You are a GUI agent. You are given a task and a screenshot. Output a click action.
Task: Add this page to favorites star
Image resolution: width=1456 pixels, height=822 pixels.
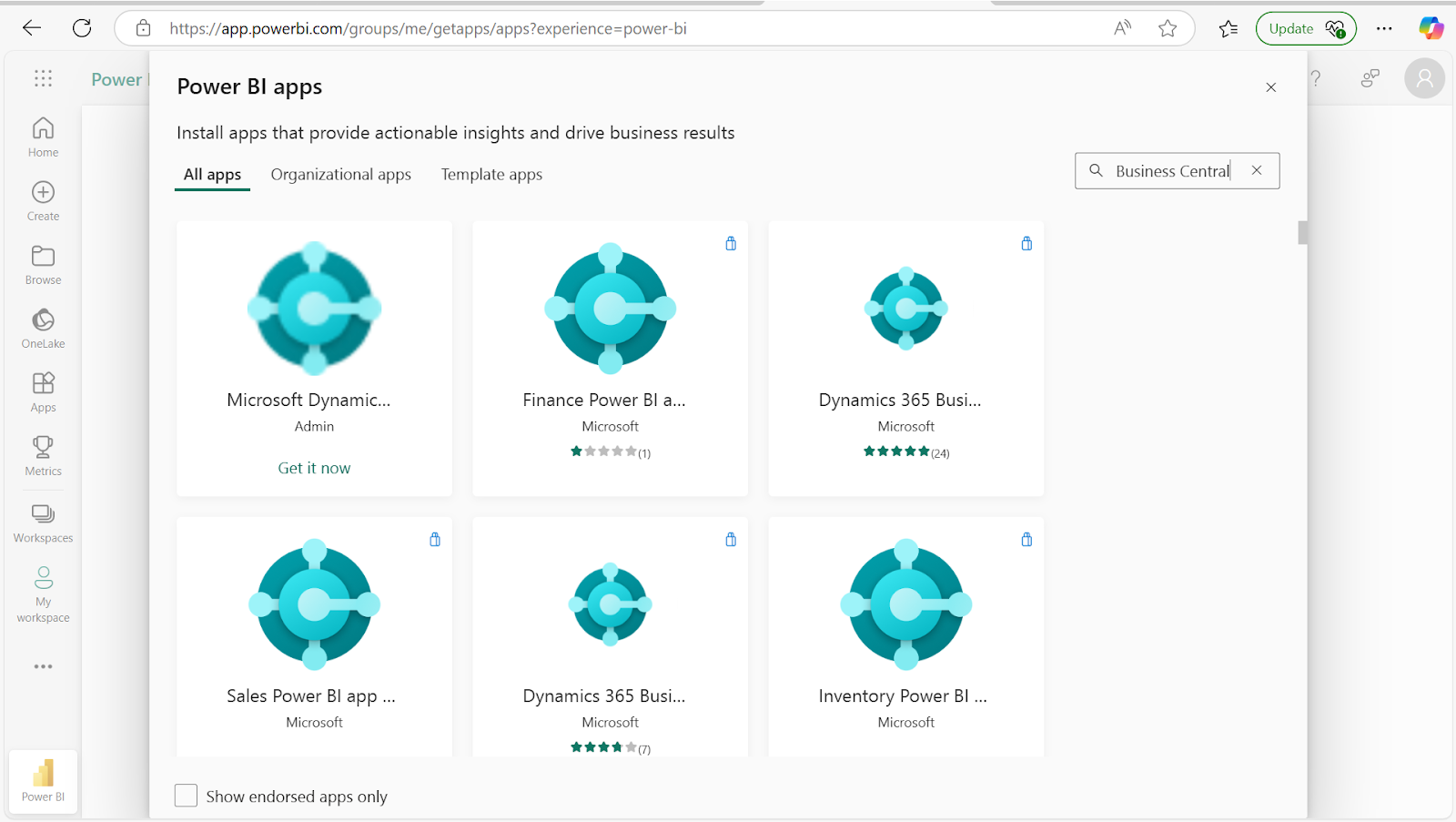[1168, 28]
